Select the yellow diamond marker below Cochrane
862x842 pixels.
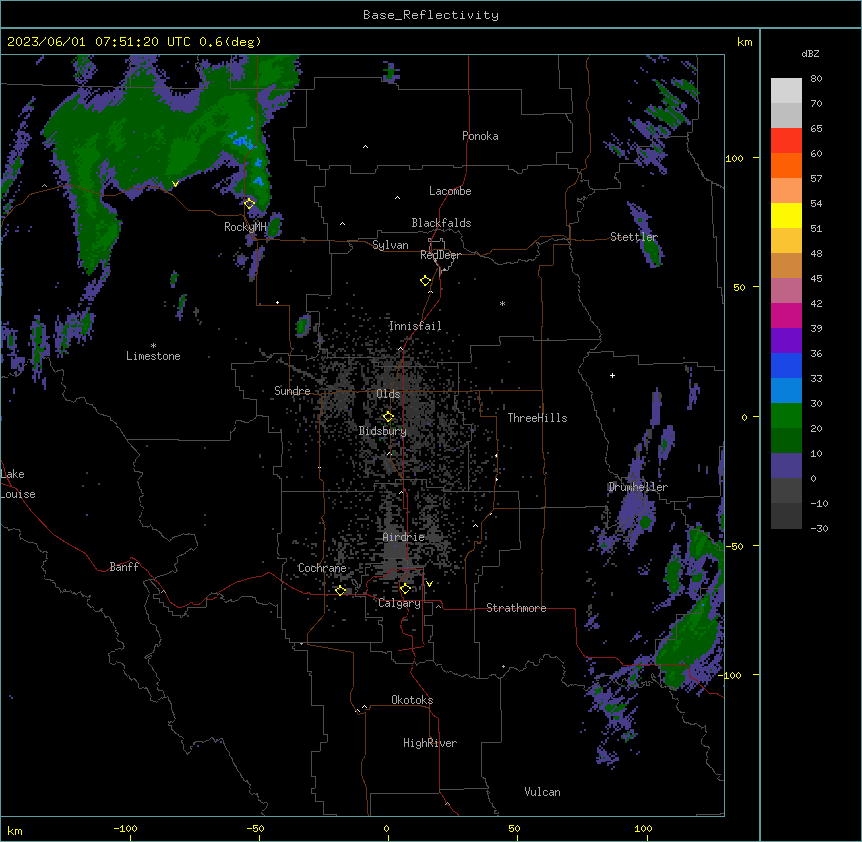[x=340, y=590]
